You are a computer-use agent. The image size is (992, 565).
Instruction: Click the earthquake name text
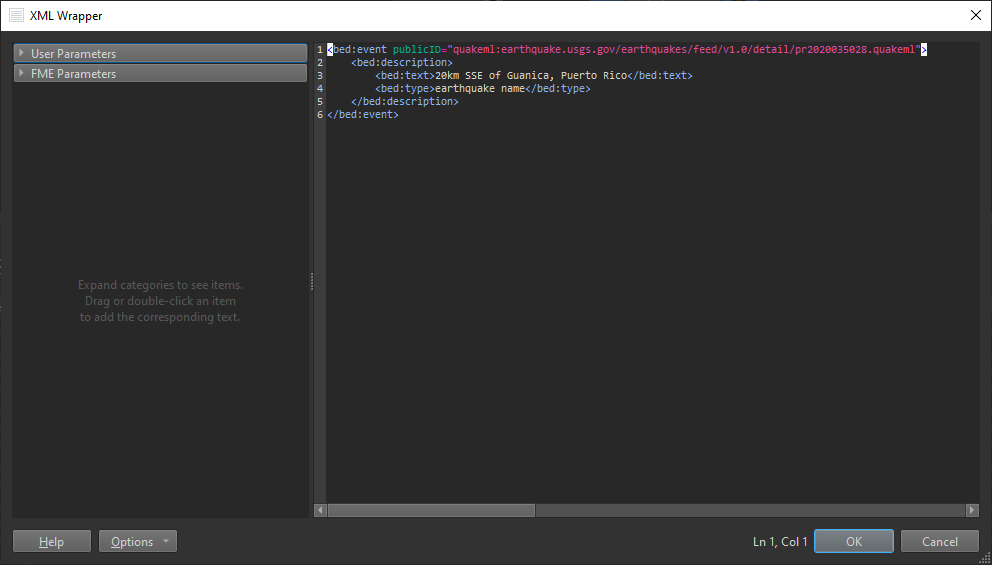tap(480, 89)
